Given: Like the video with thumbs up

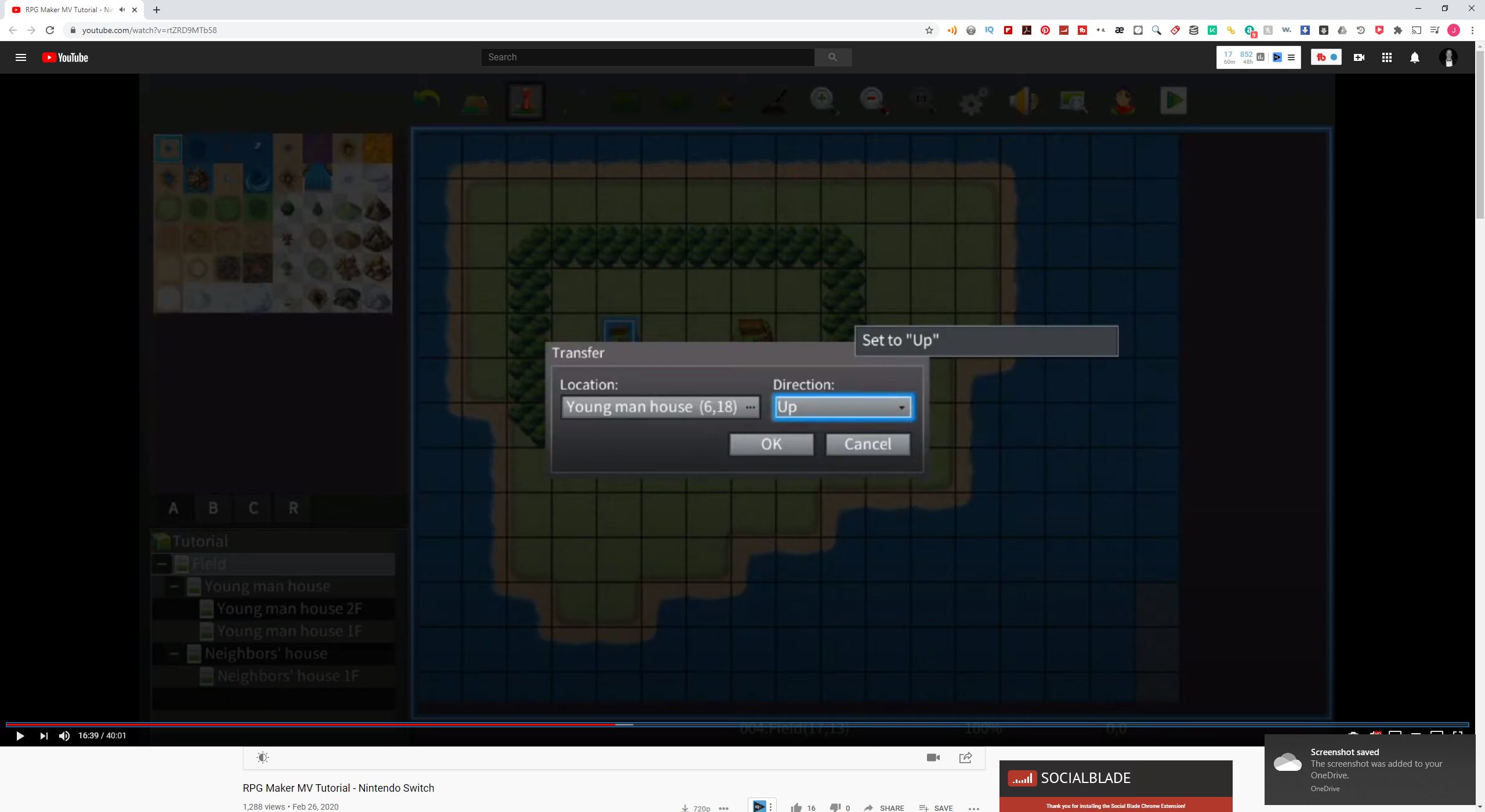Looking at the screenshot, I should pos(796,807).
